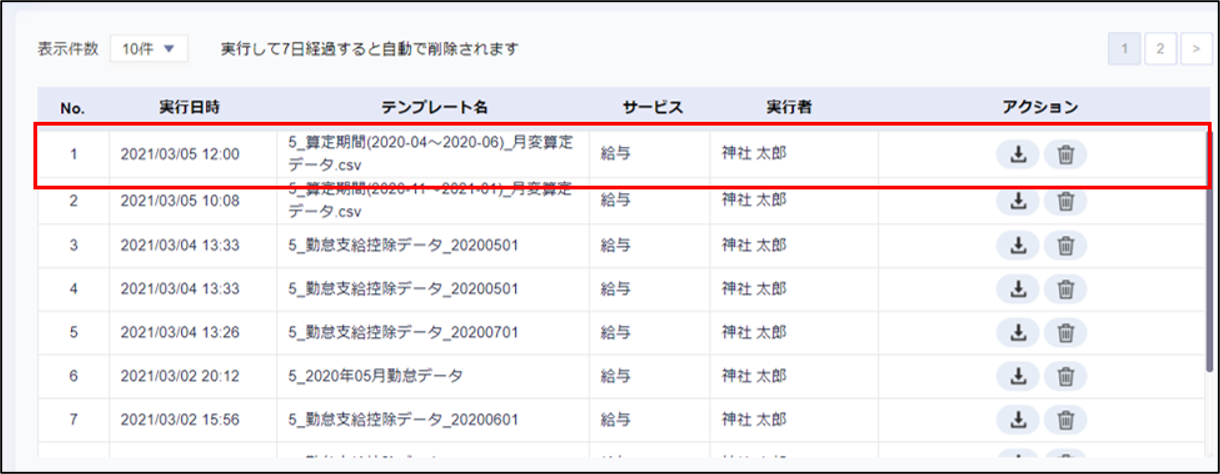The image size is (1220, 474).
Task: Click row number 7 cell
Action: click(73, 421)
